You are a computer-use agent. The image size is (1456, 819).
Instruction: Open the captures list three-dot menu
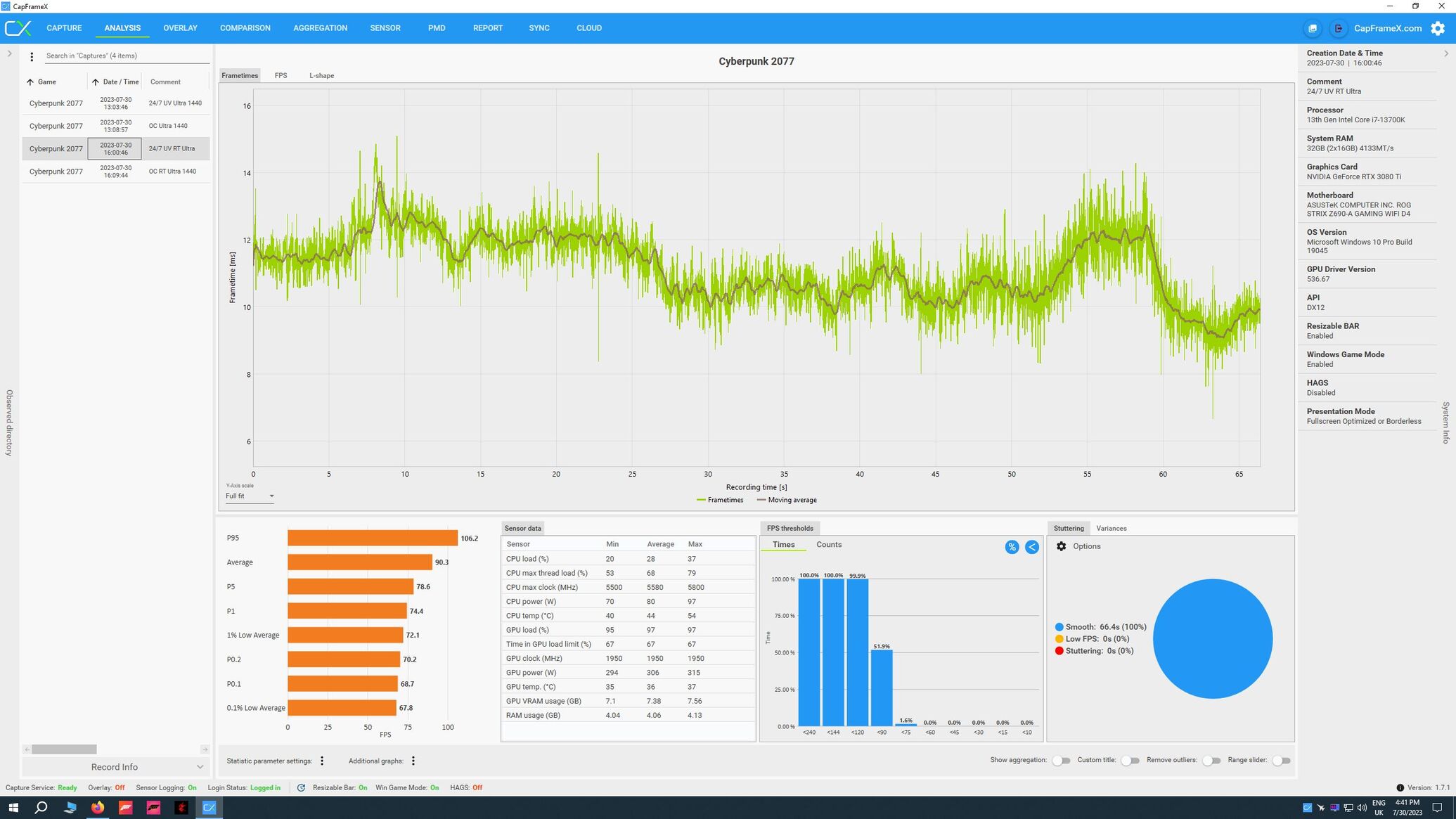tap(32, 57)
